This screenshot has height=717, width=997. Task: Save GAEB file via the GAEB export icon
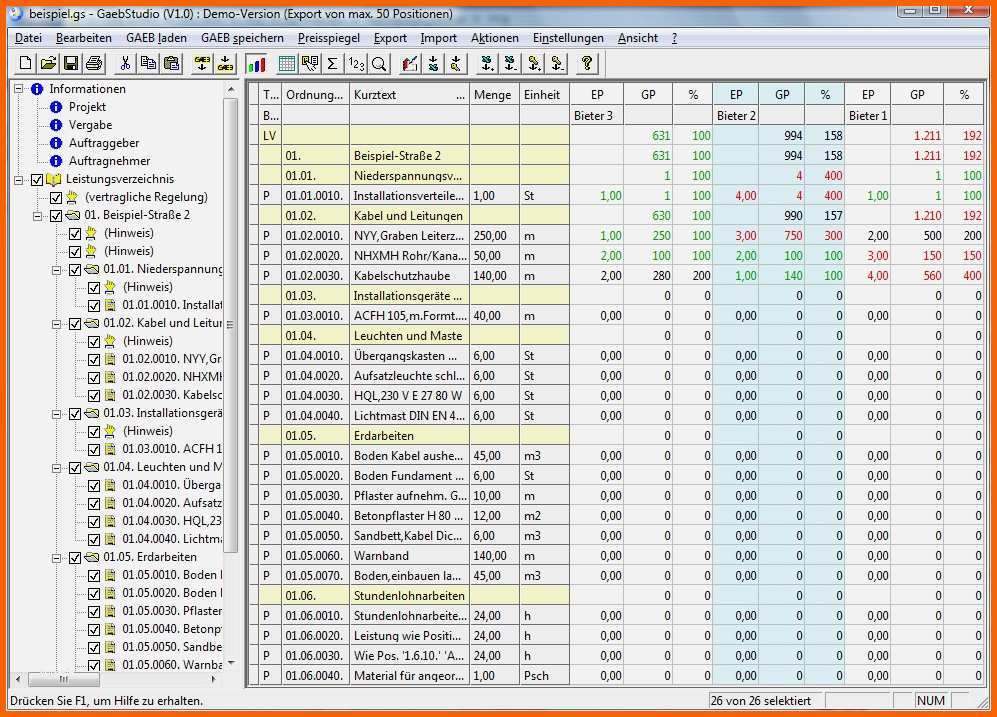(225, 64)
